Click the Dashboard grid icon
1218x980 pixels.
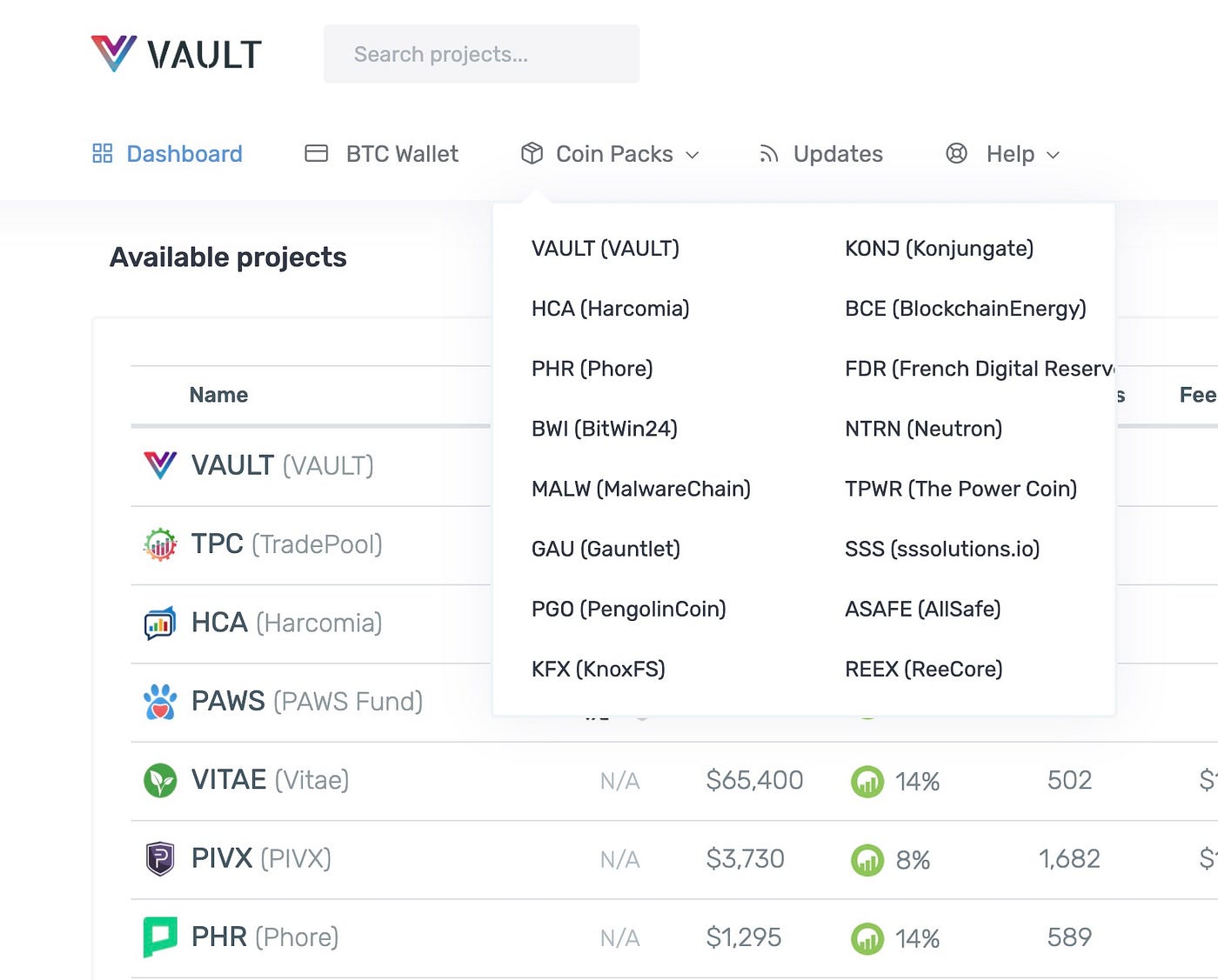click(x=103, y=154)
